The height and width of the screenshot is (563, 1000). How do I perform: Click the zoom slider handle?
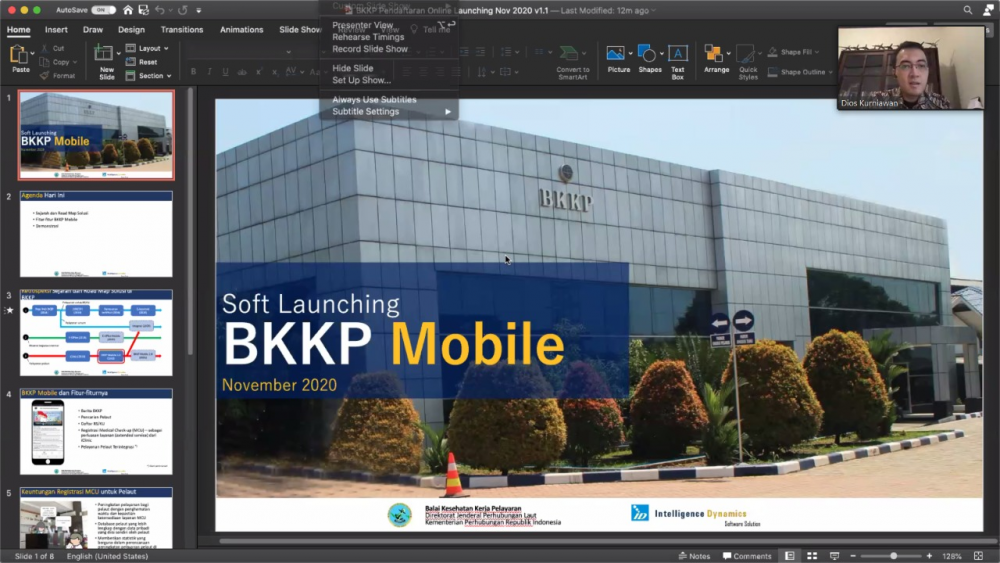(x=893, y=556)
